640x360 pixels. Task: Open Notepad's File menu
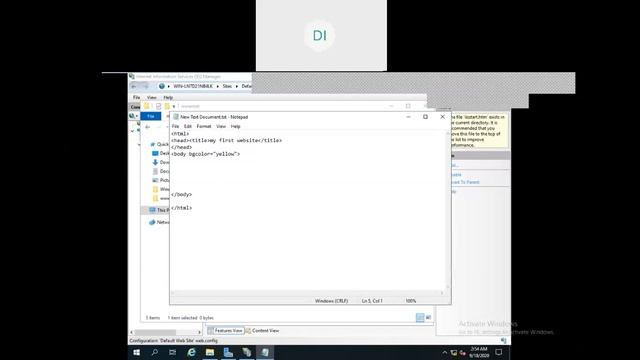click(175, 127)
